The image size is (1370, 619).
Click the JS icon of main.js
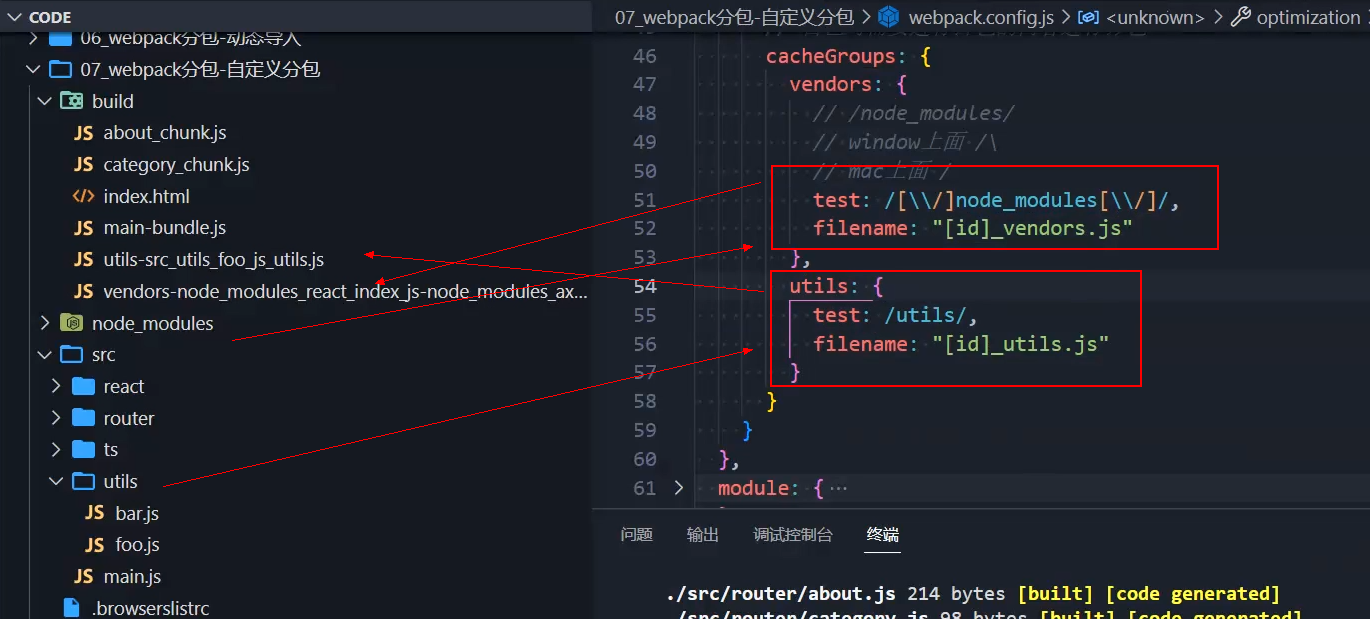point(84,577)
